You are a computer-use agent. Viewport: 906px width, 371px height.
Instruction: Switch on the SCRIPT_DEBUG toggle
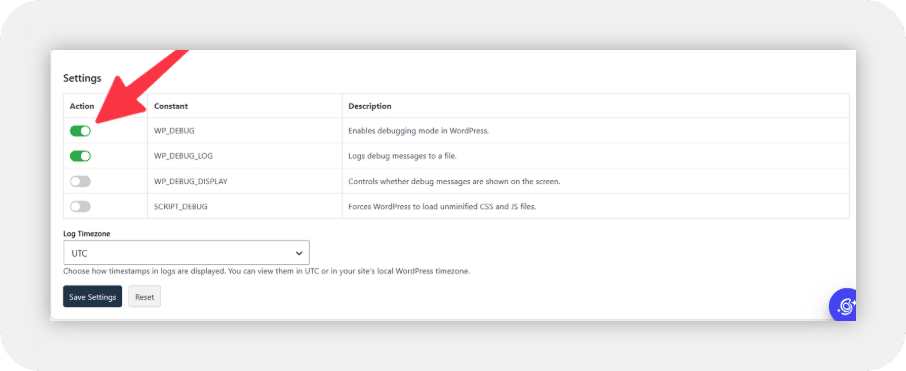(x=80, y=206)
